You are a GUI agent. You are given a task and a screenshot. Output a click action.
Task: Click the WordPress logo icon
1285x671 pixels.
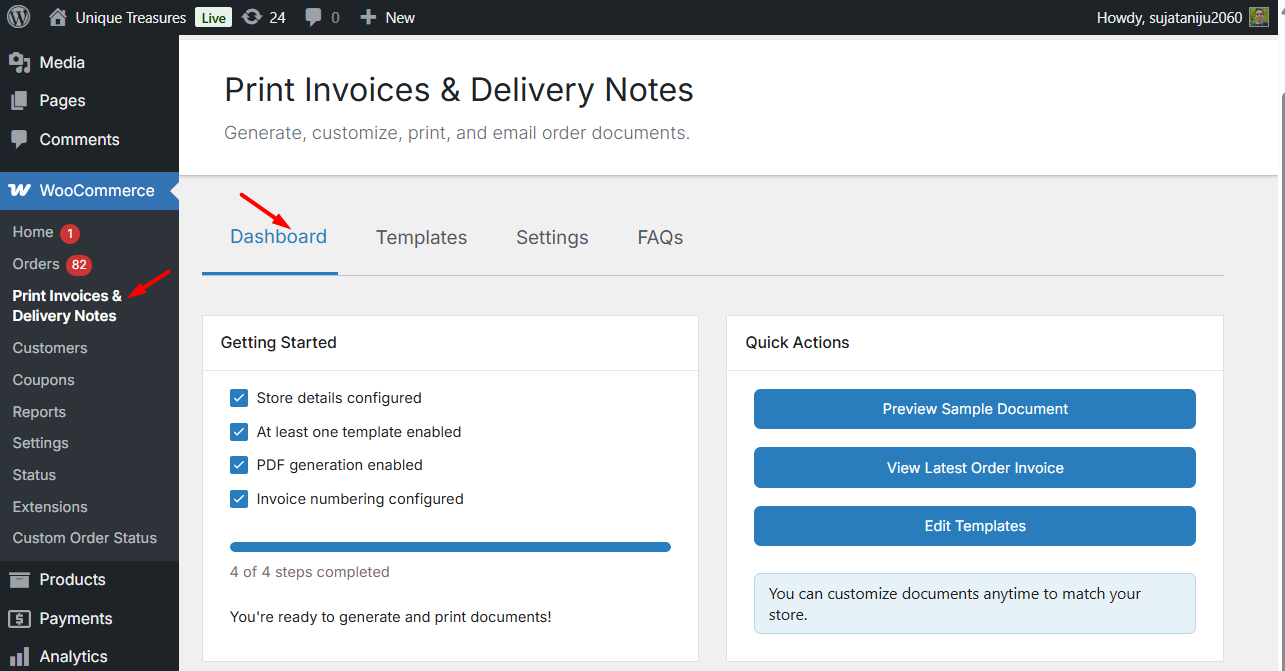point(19,17)
